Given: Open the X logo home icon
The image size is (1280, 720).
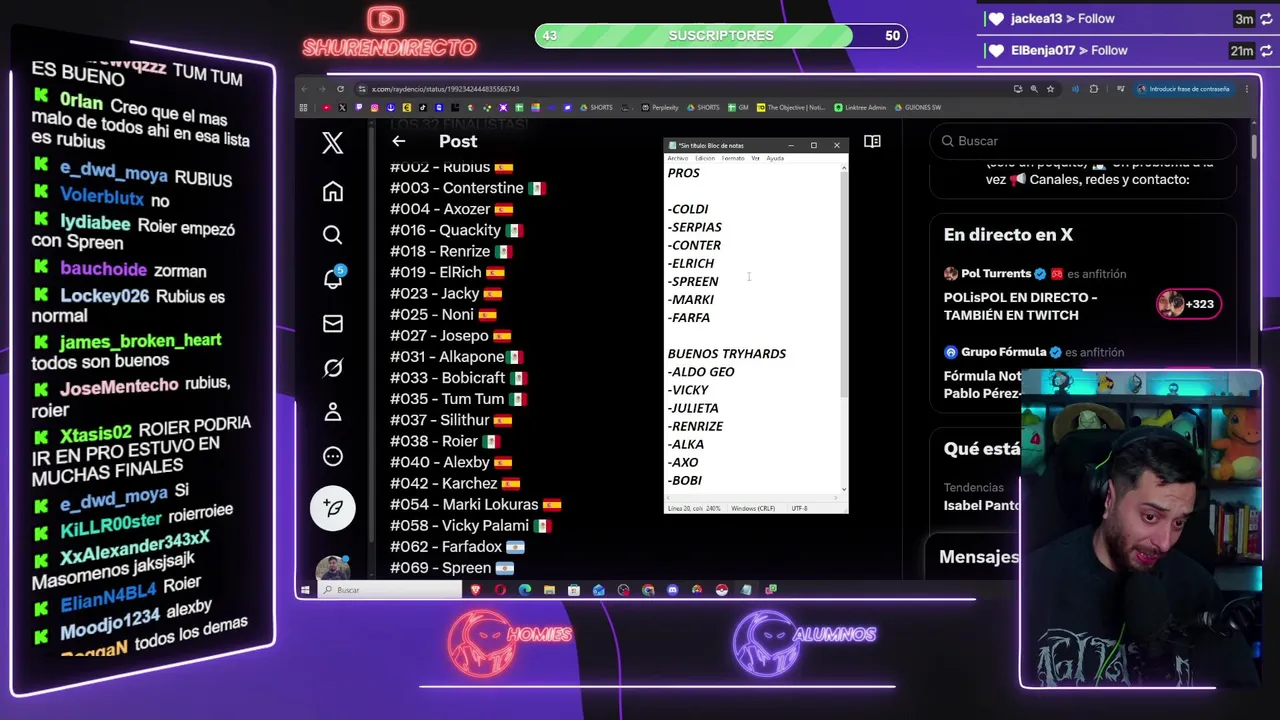Looking at the screenshot, I should pos(333,143).
